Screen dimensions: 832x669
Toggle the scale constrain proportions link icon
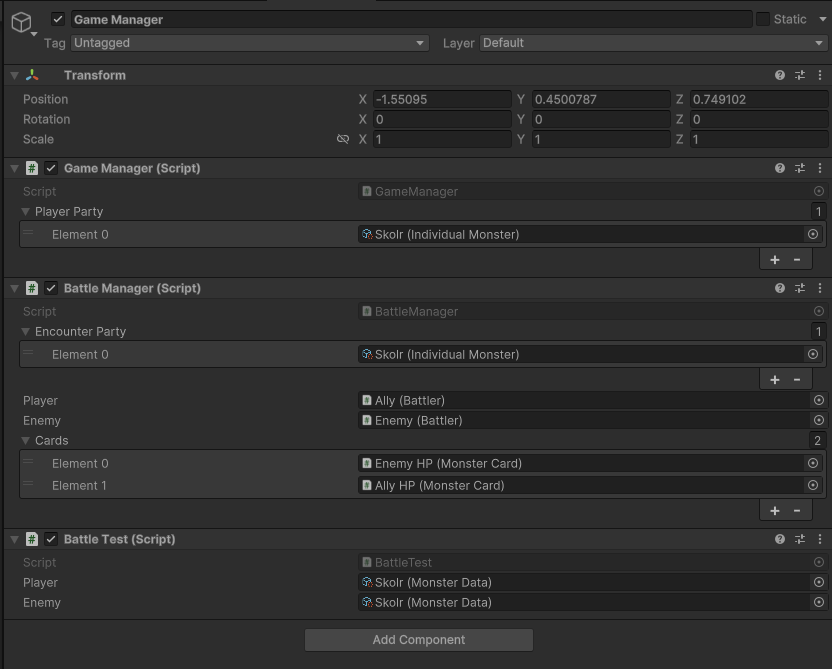click(x=343, y=139)
